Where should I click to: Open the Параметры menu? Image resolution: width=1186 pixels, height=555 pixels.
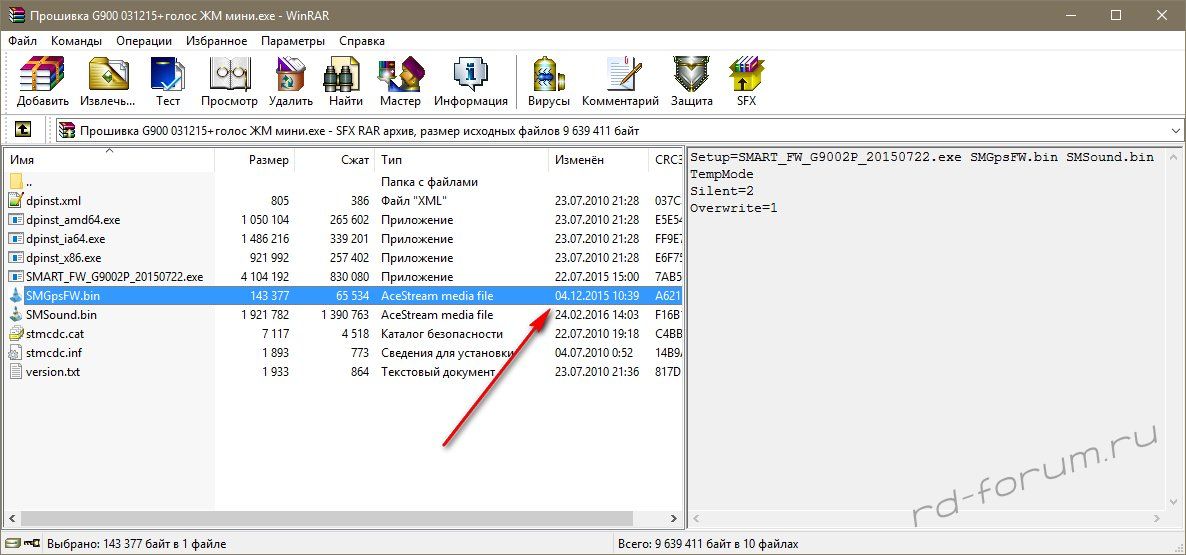(293, 41)
